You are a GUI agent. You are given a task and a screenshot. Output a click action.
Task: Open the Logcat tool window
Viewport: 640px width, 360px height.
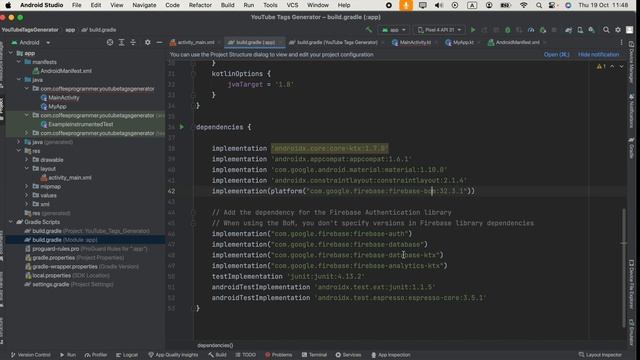[x=127, y=355]
